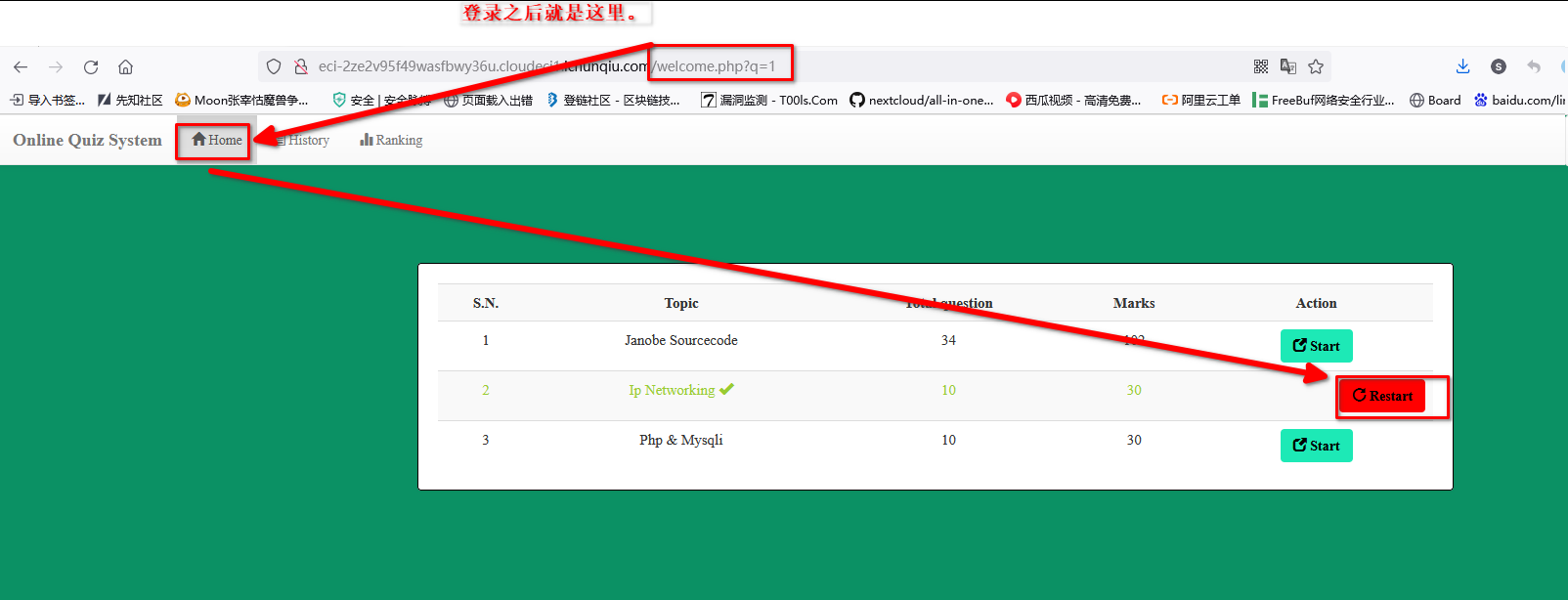
Task: Open the downloads panel
Action: (x=1462, y=66)
